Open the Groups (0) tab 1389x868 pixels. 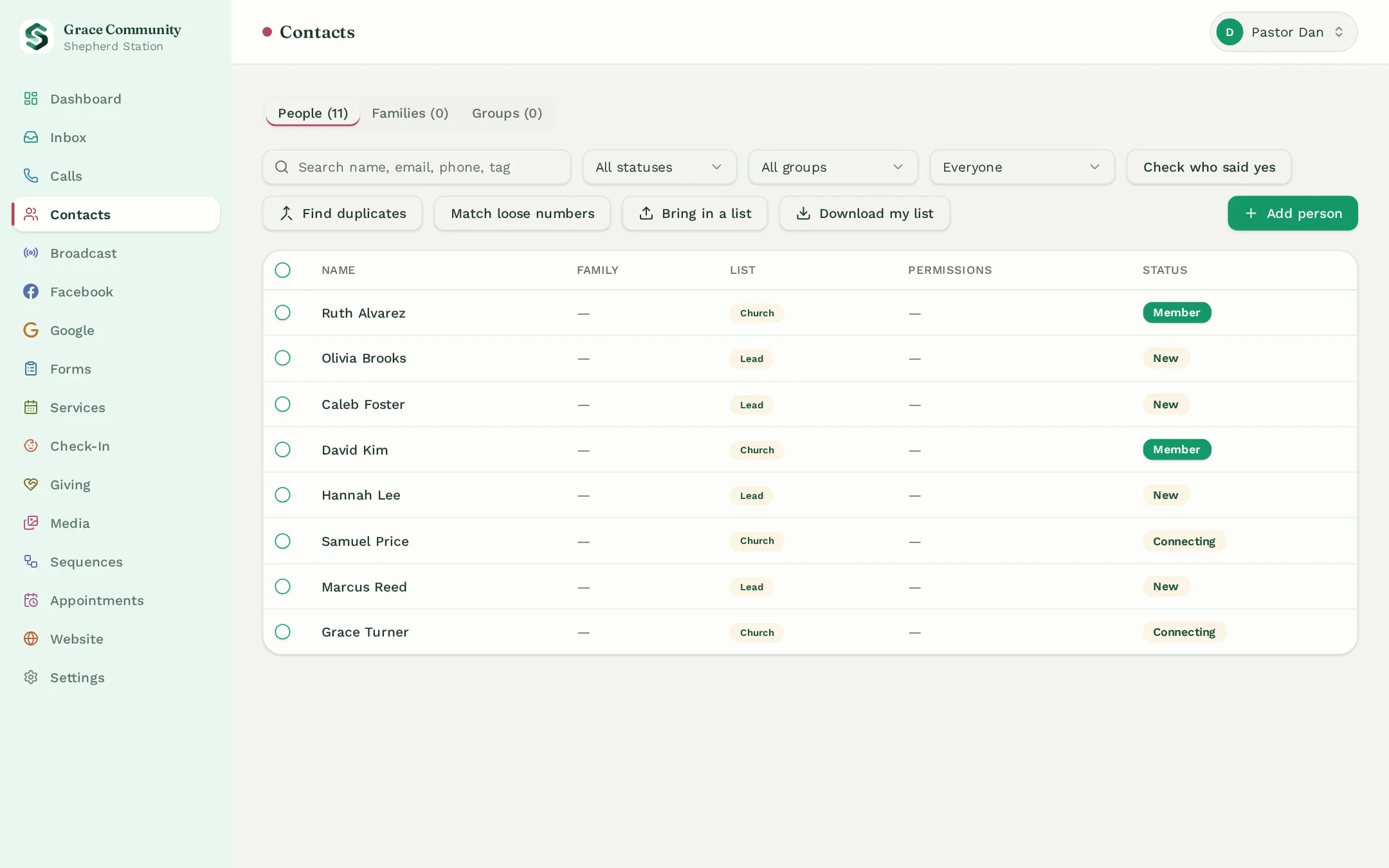[x=507, y=113]
